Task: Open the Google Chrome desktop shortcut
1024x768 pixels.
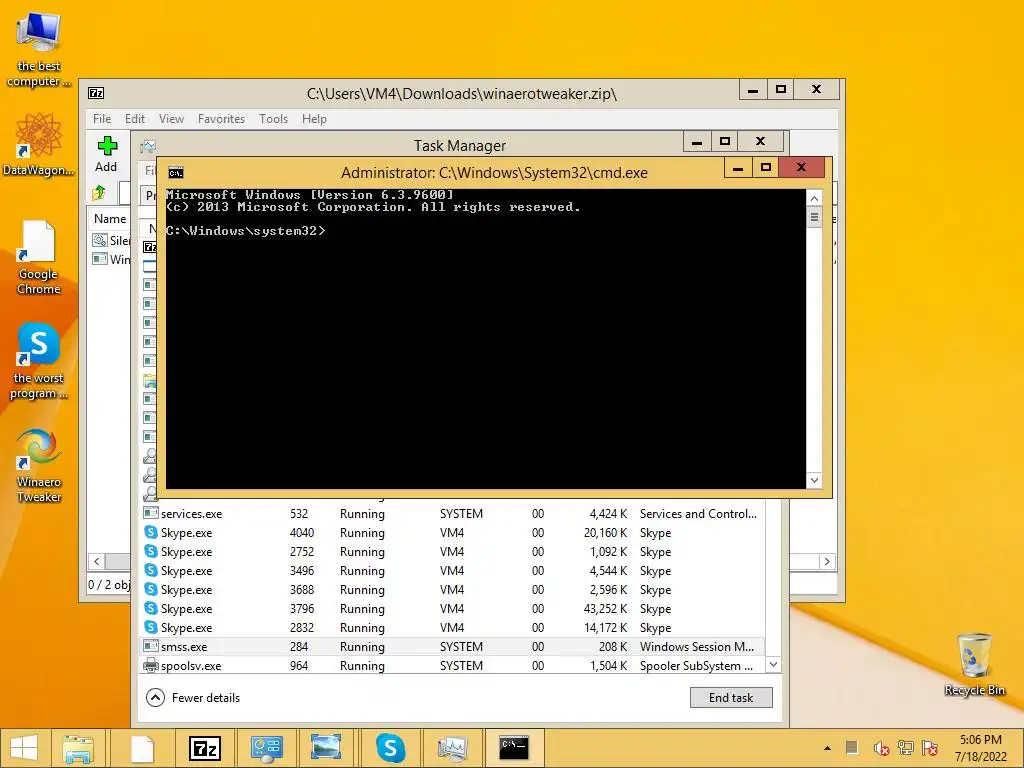Action: pos(39,258)
